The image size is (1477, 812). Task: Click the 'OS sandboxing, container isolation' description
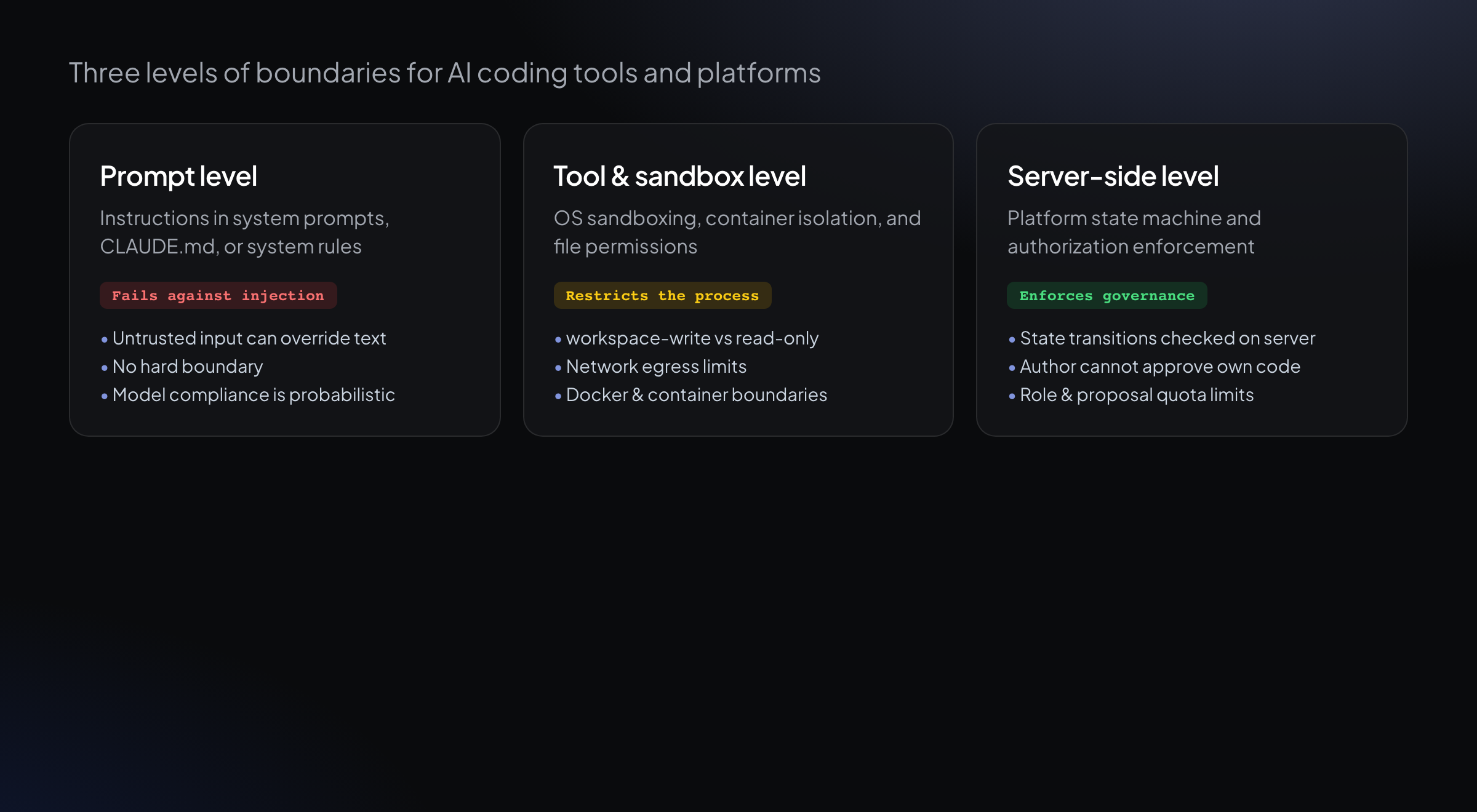point(737,233)
